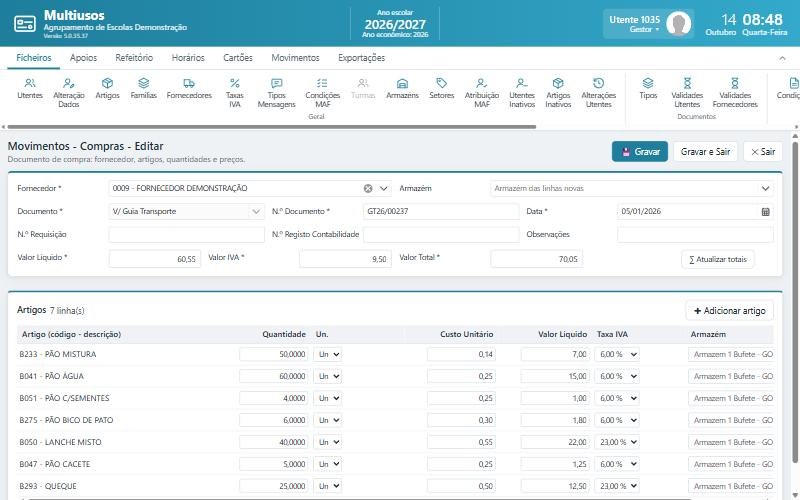Open Atribuição MAF icon

[482, 93]
